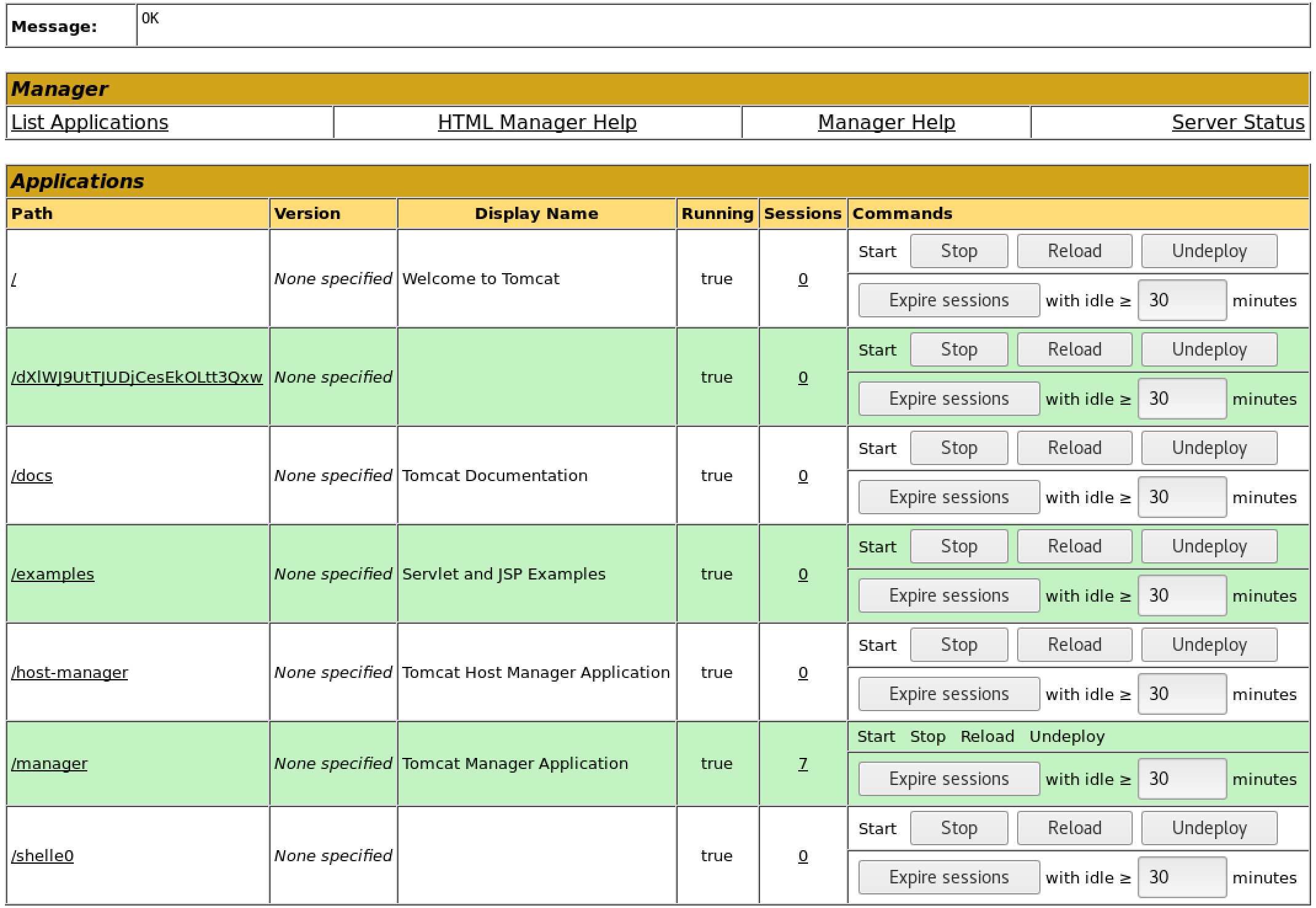Edit idle minutes field for /host-manager
This screenshot has height=908, width=1316.
(1182, 694)
